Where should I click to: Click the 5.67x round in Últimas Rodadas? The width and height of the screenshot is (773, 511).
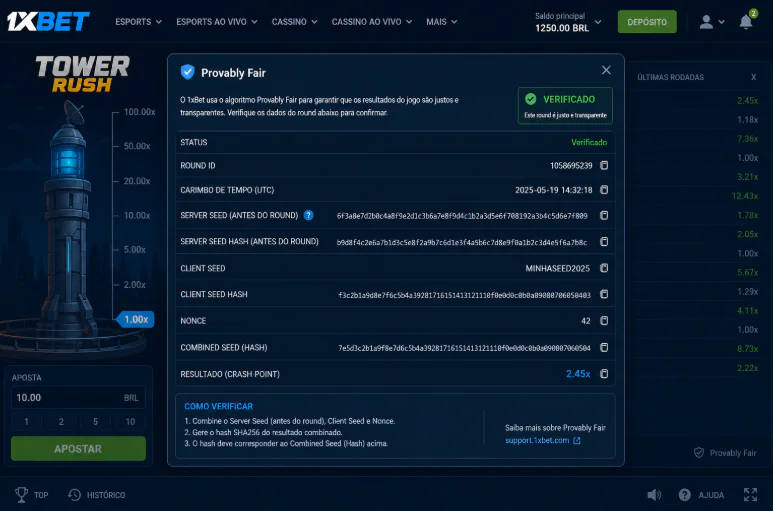click(747, 273)
